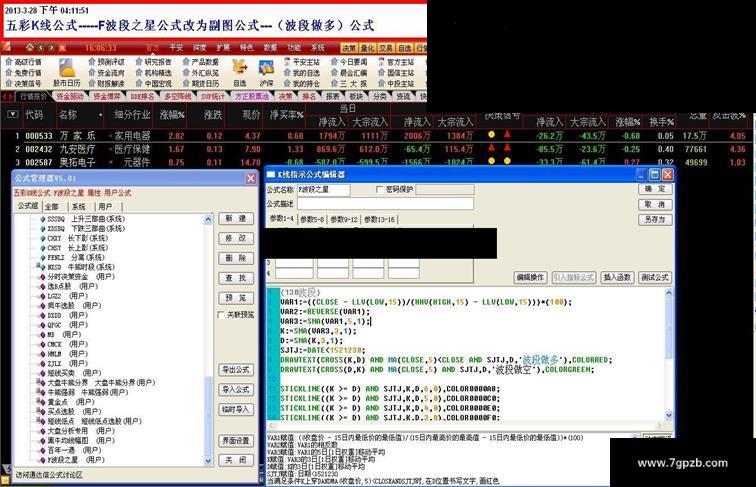Switch to the 参数5-8 tab
The height and width of the screenshot is (487, 756).
point(312,219)
